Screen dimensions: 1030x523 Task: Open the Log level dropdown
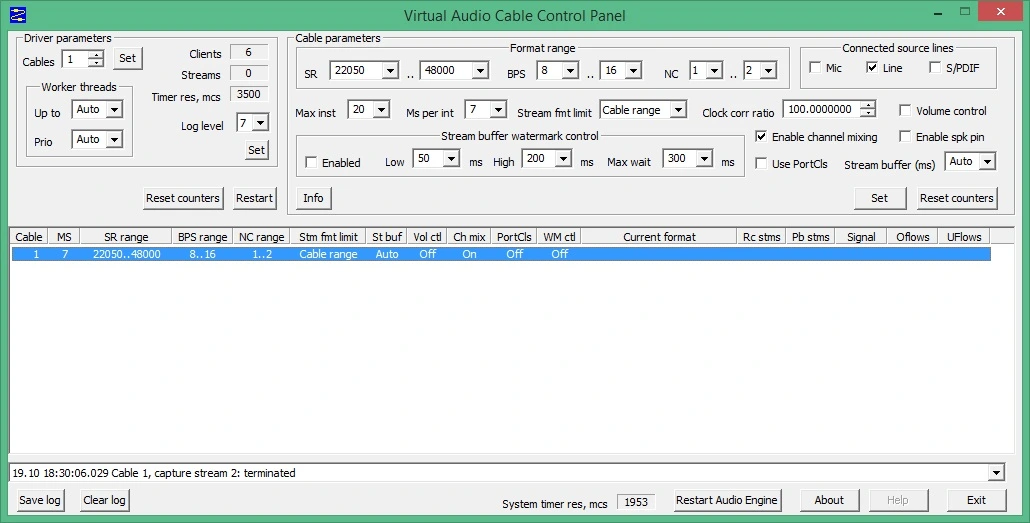(261, 123)
